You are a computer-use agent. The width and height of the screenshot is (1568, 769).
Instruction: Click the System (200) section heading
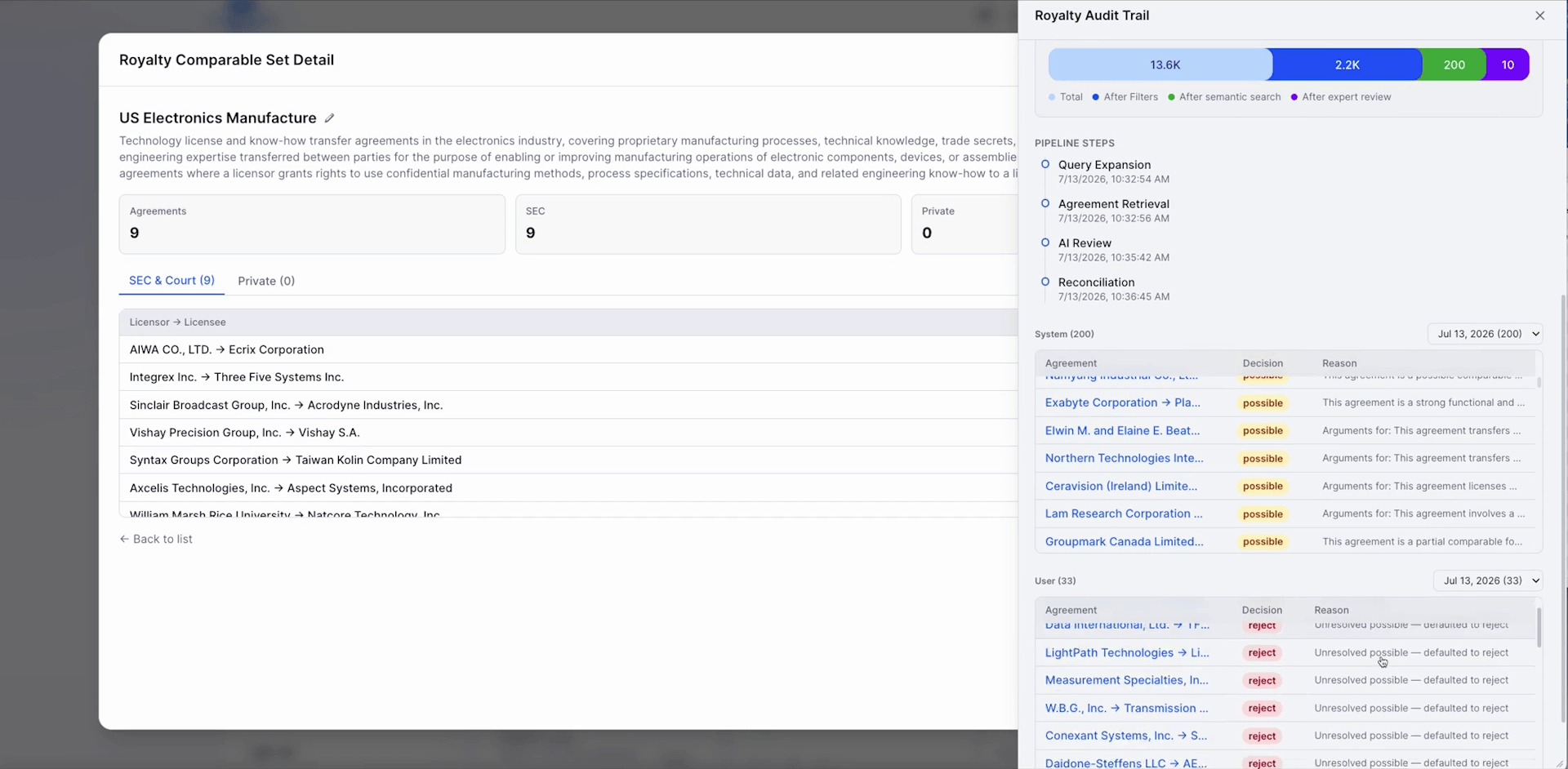pyautogui.click(x=1064, y=334)
